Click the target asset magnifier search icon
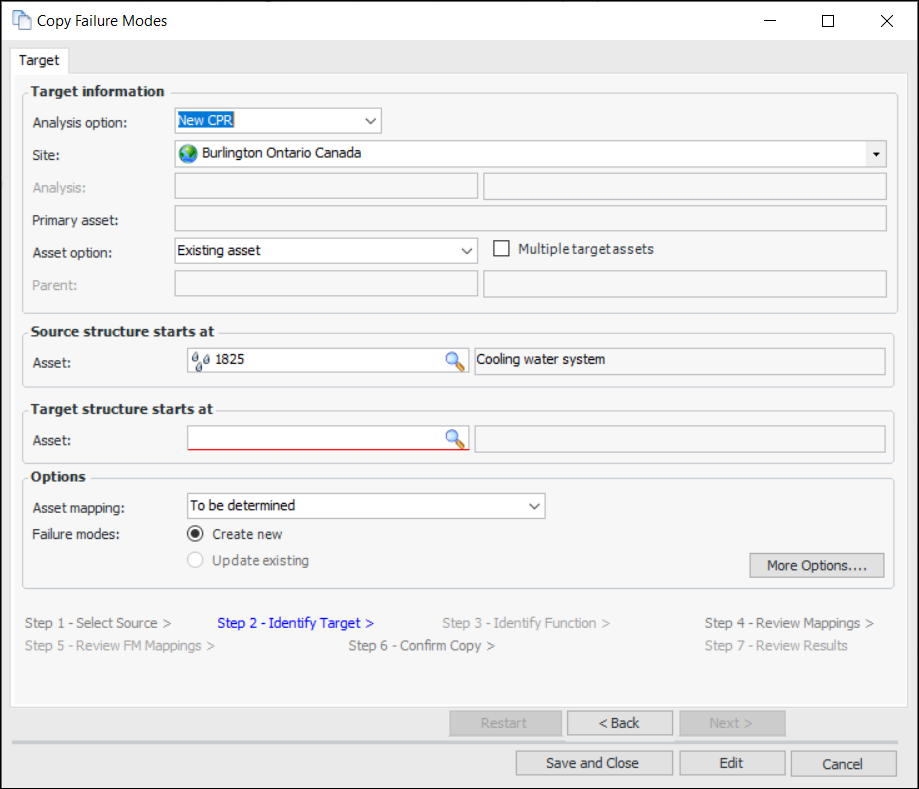Screen dimensions: 919x789 tap(455, 438)
